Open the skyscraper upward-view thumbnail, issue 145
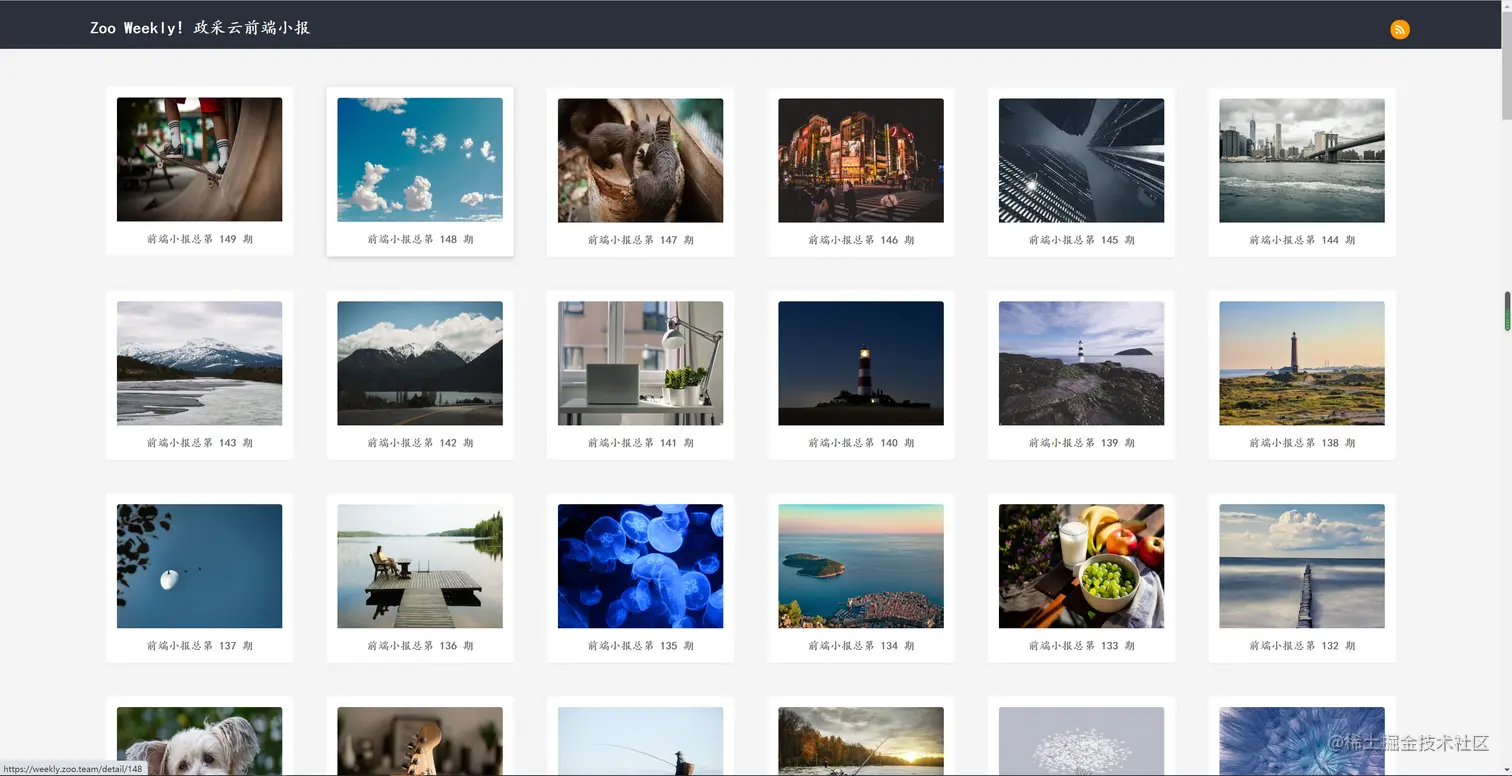Image resolution: width=1512 pixels, height=776 pixels. pos(1081,160)
